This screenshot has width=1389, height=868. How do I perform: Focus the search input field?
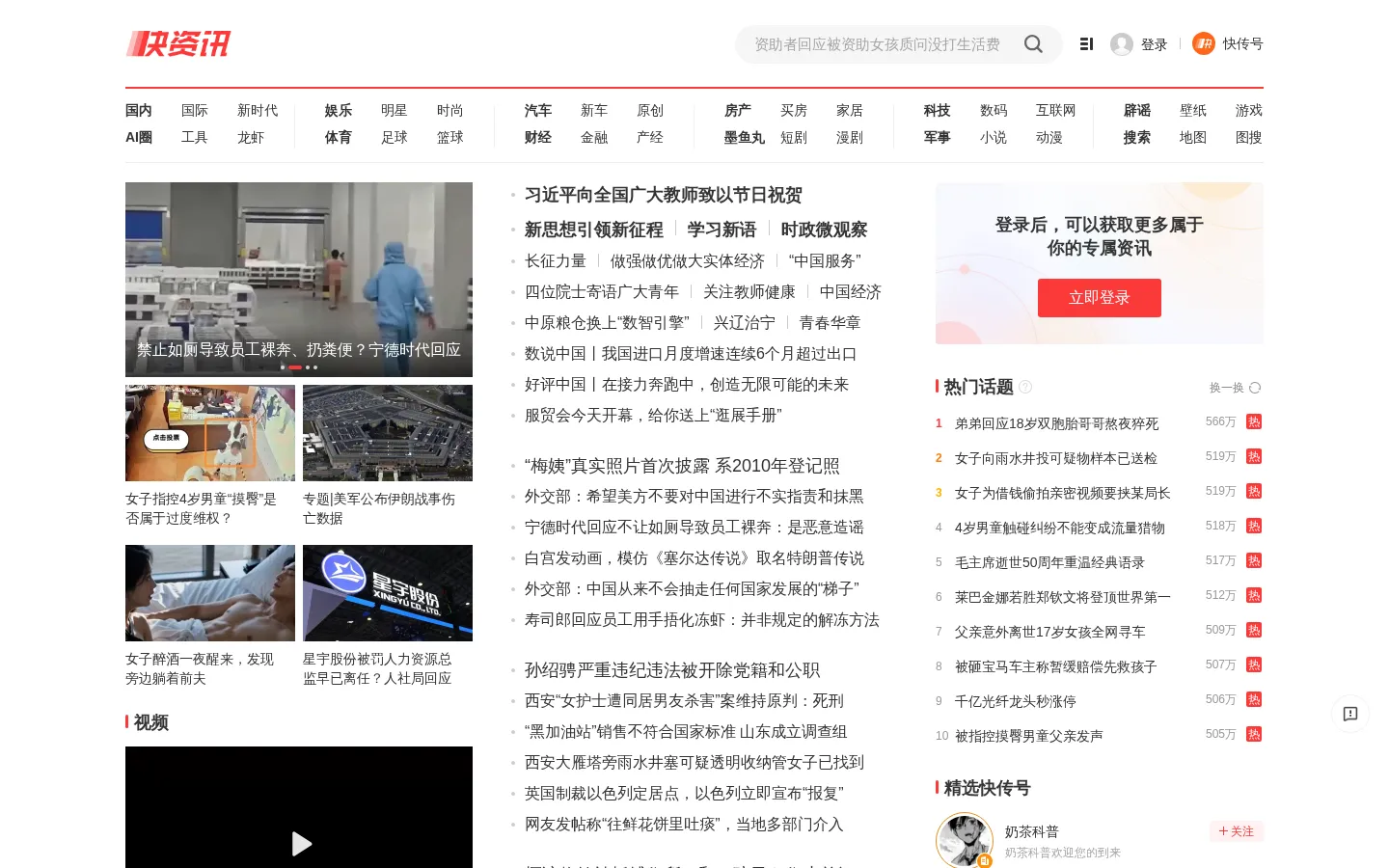(878, 44)
